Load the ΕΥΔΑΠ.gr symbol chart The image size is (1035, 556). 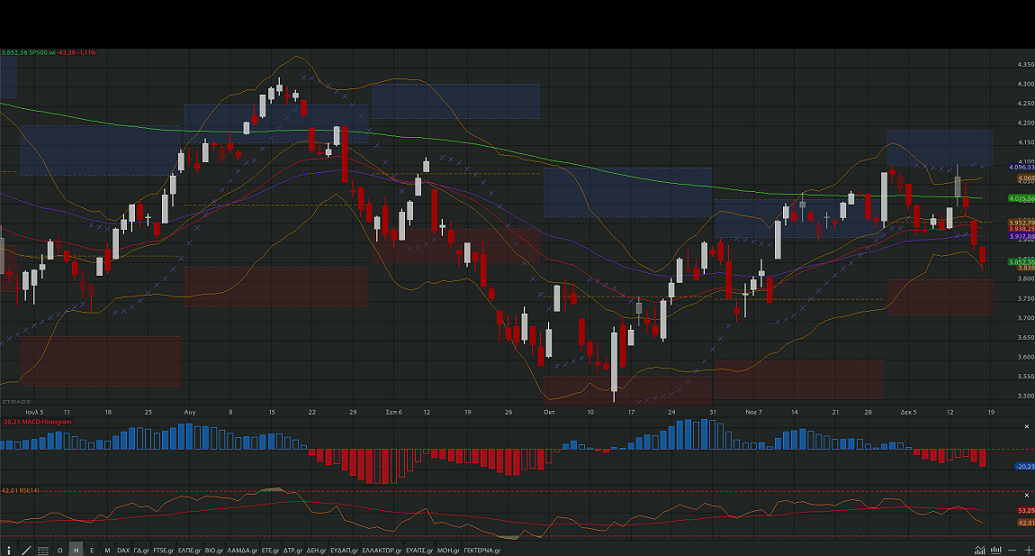point(345,550)
